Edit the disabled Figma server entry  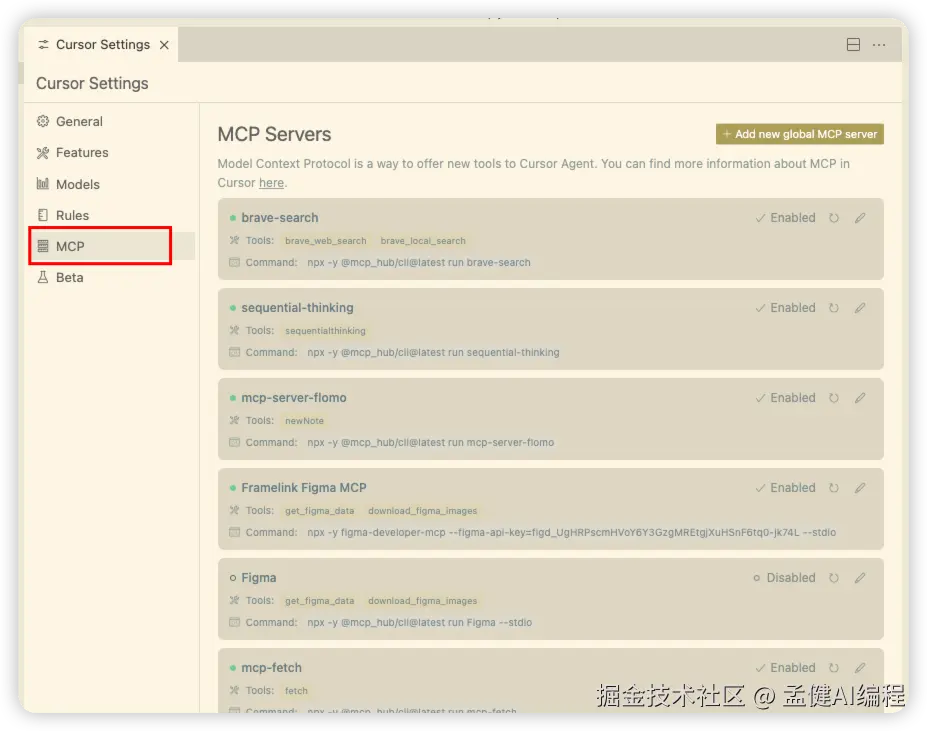[x=860, y=577]
